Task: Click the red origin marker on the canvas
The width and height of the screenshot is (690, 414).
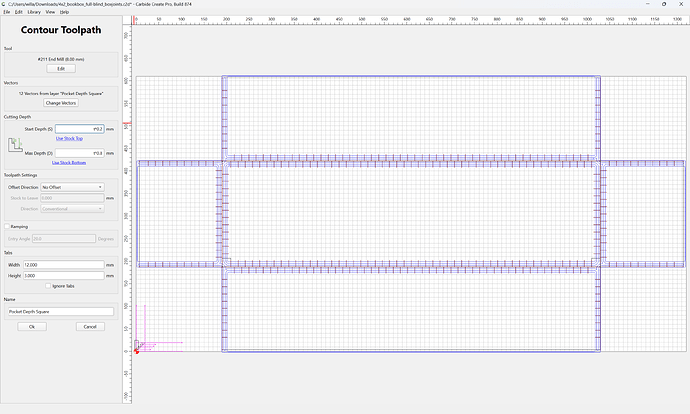Action: tap(137, 351)
